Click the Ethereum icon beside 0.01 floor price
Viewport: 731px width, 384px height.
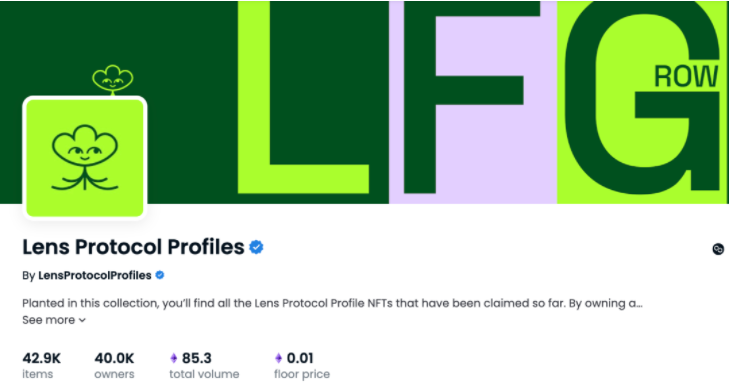pyautogui.click(x=278, y=358)
